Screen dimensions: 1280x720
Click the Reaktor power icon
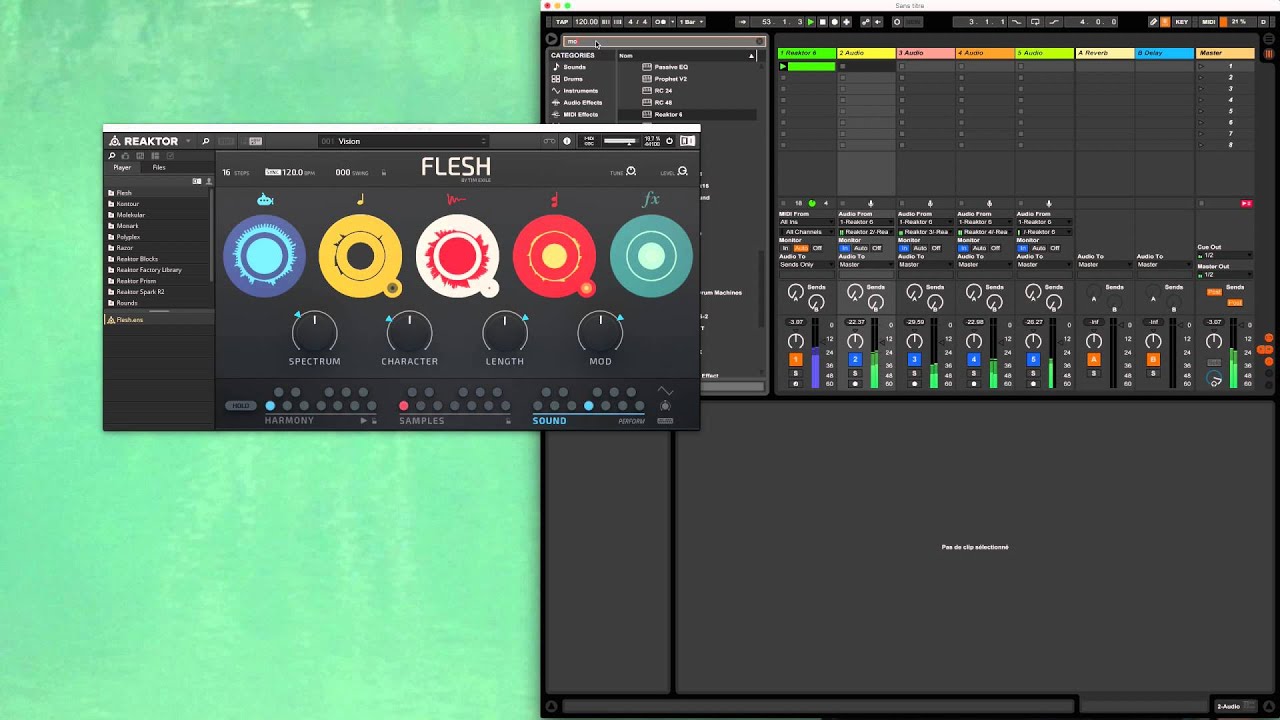tap(669, 141)
